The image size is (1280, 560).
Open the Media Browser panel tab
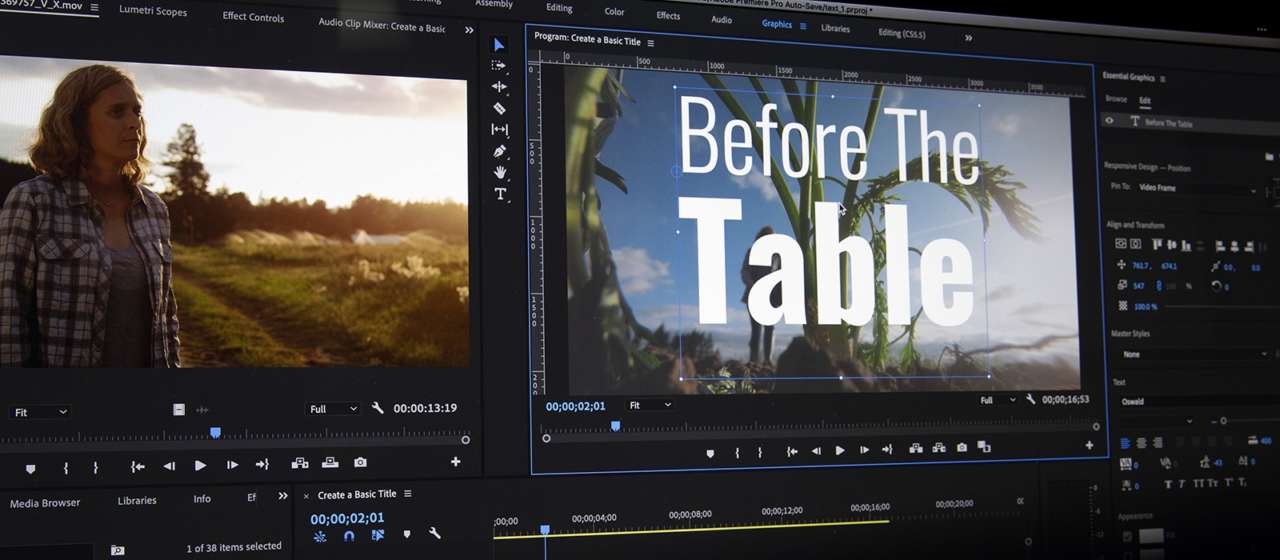tap(45, 503)
